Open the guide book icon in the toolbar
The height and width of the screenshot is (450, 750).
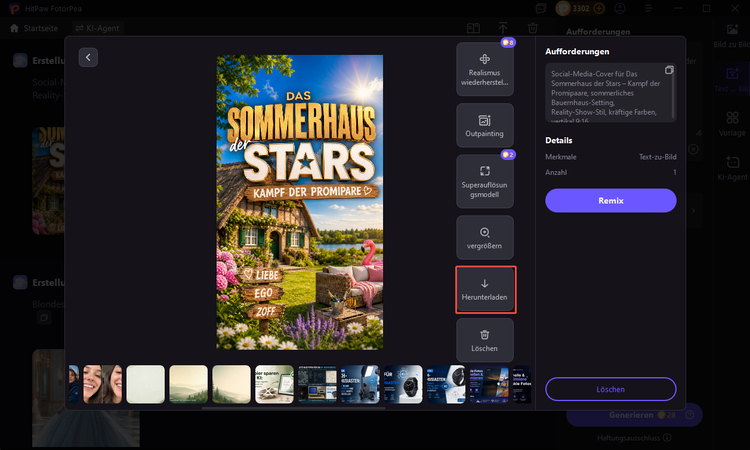click(474, 28)
